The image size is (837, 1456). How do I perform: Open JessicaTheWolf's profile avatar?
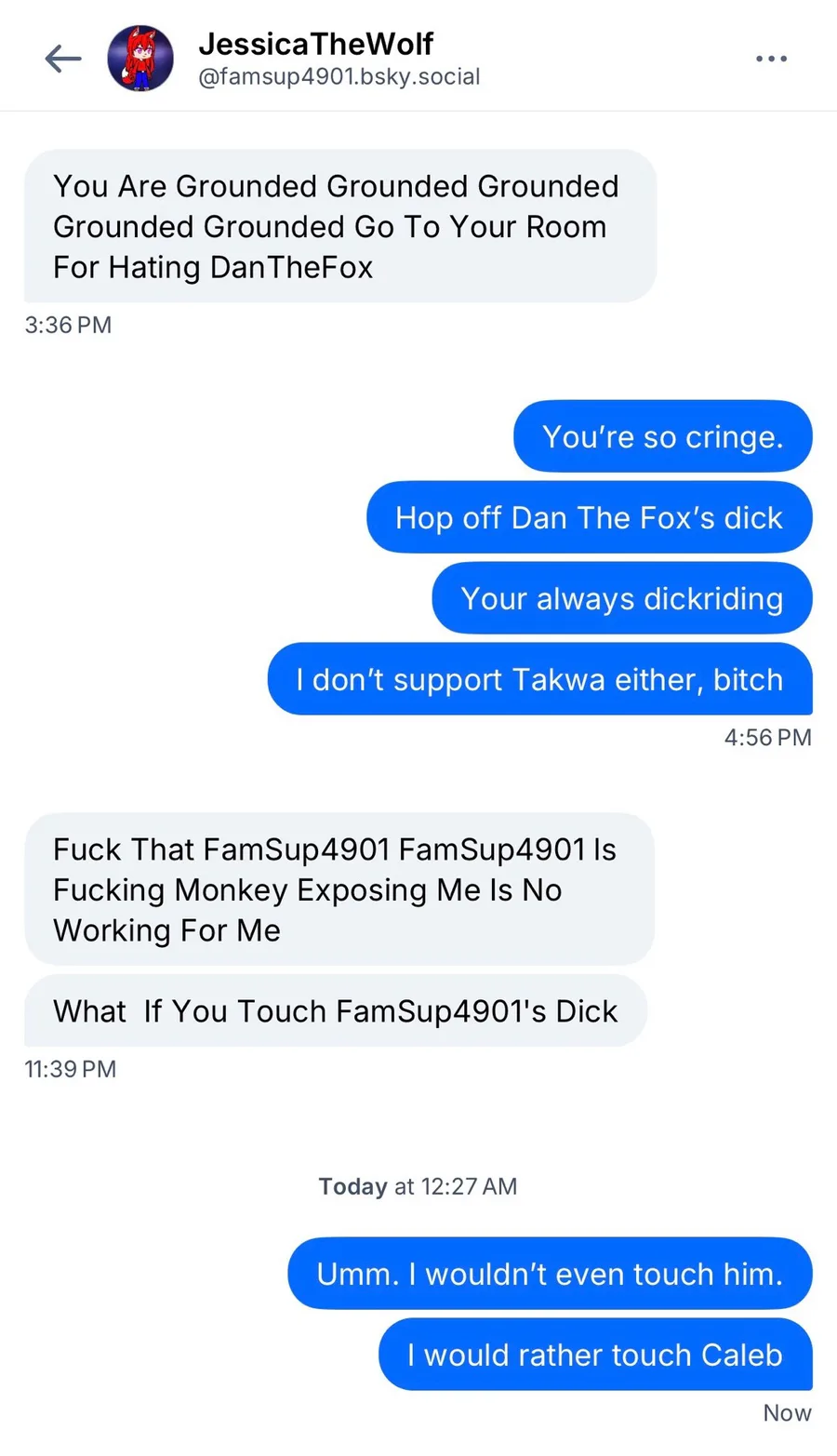pyautogui.click(x=140, y=59)
